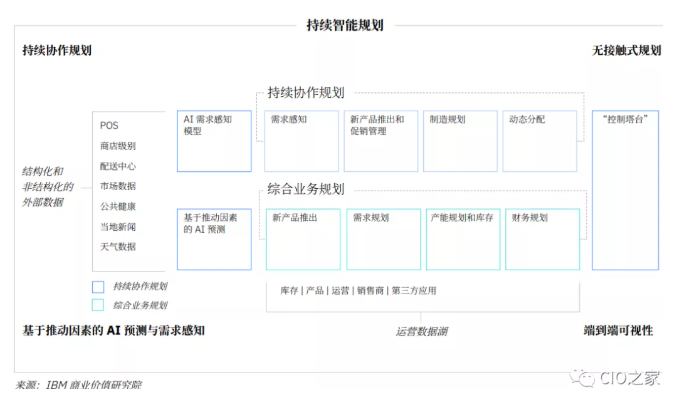Select the 动态分配 box

(540, 141)
